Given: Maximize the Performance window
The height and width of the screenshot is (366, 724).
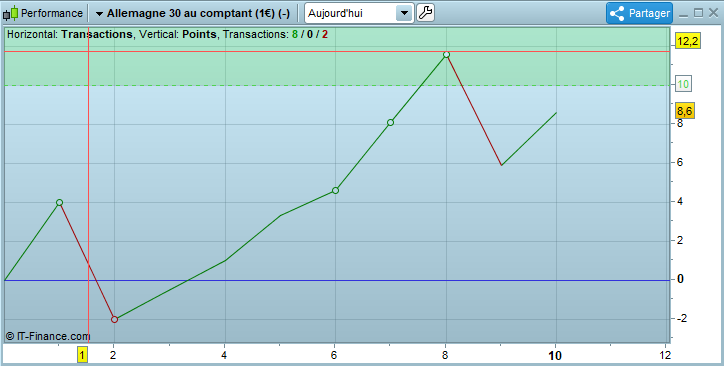Looking at the screenshot, I should (698, 13).
